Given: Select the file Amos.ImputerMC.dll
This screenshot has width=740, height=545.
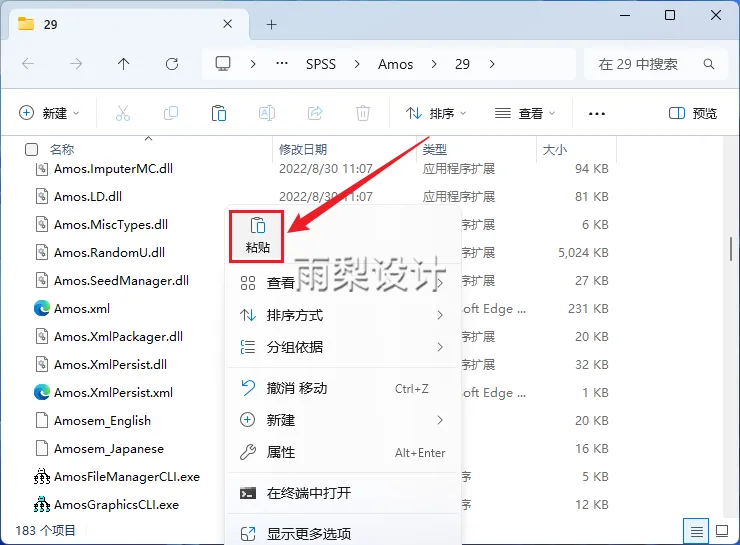Looking at the screenshot, I should tap(113, 168).
